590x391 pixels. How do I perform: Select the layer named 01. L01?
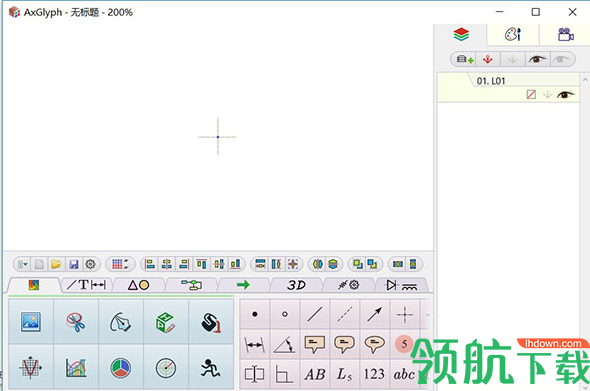click(x=508, y=87)
